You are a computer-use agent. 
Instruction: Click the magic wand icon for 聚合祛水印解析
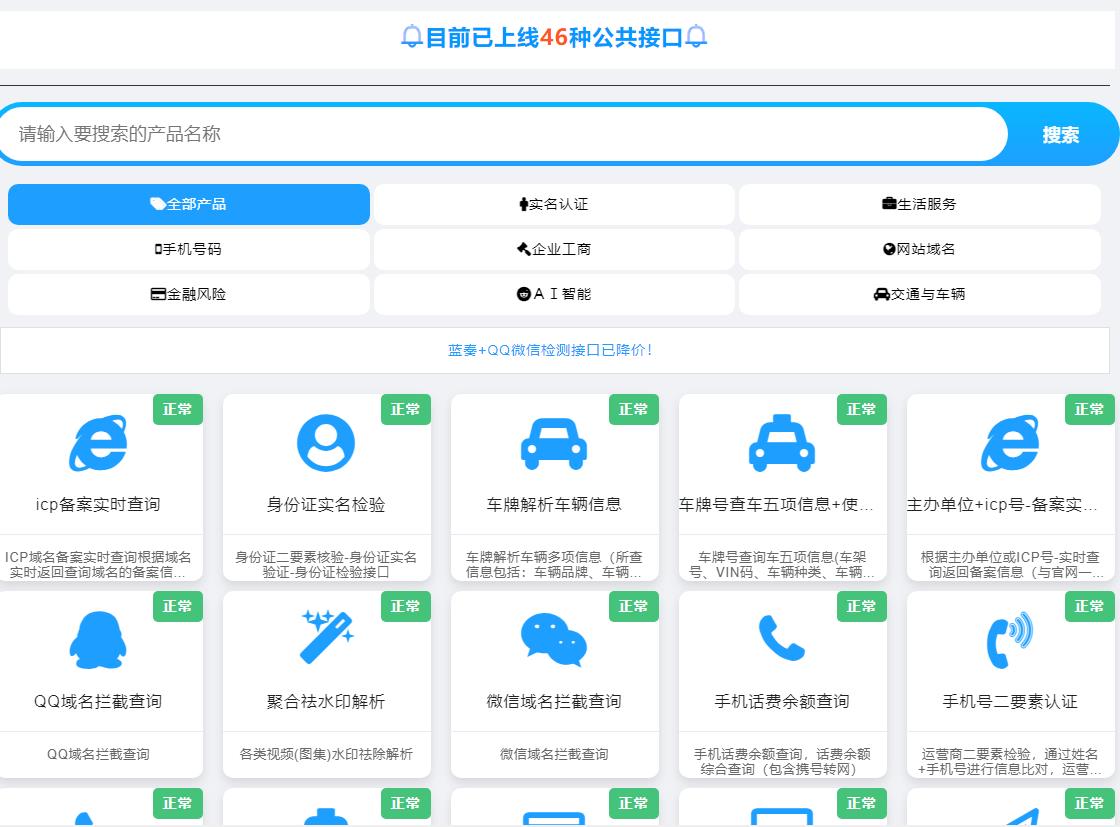[x=326, y=638]
